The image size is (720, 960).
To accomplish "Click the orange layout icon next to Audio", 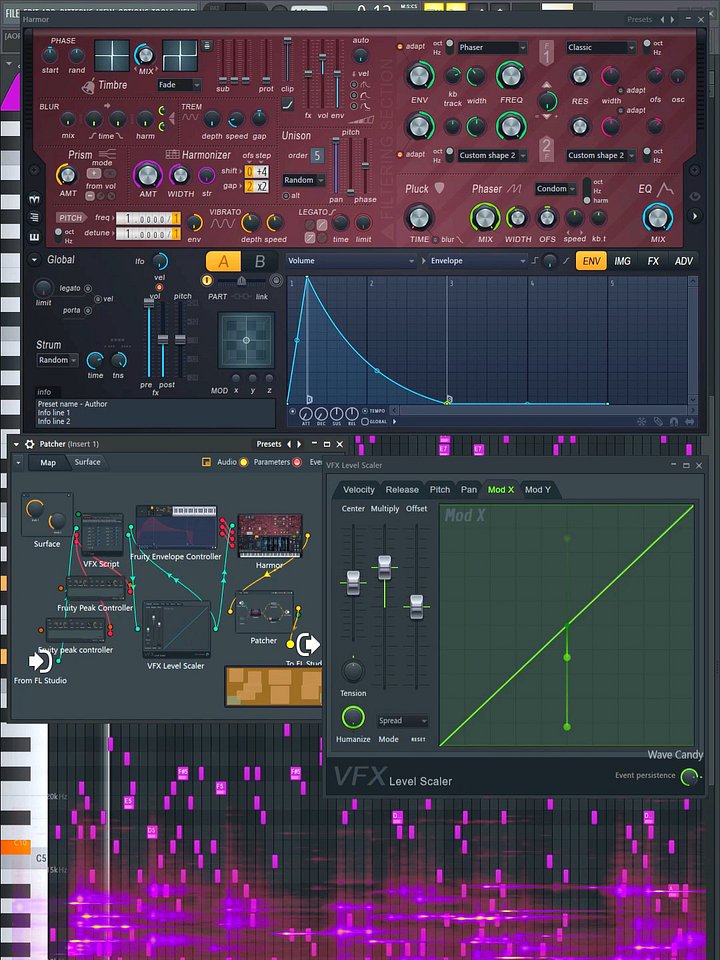I will coord(206,462).
